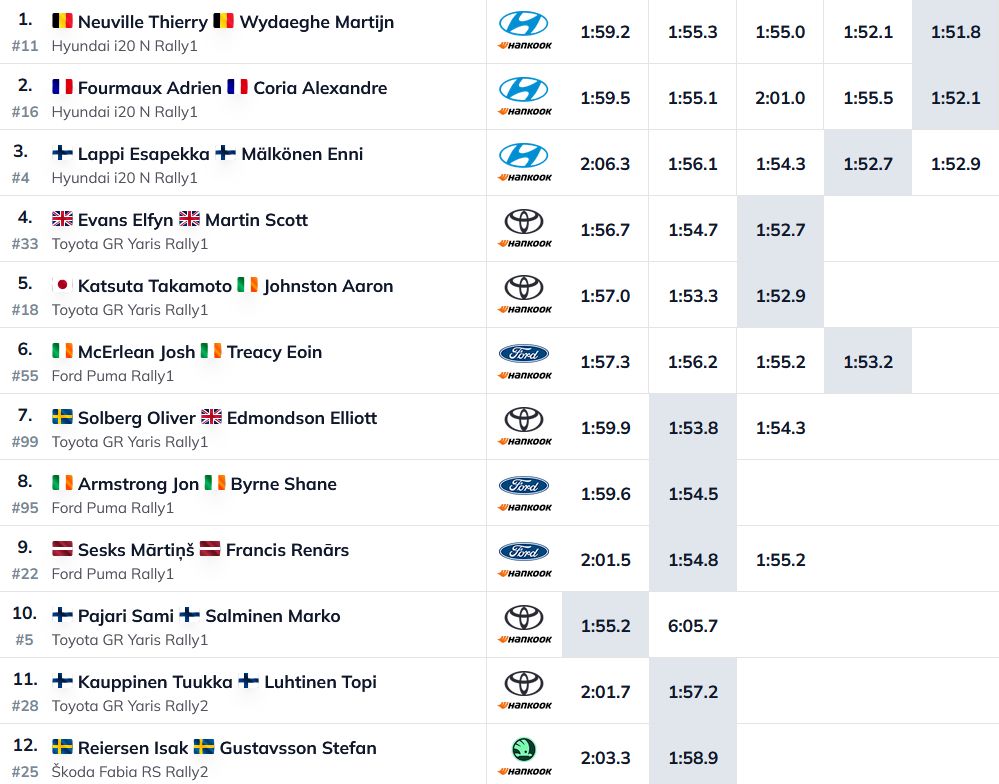
Task: Click the Hankook tyre logo in Lappi's row
Action: 524,178
